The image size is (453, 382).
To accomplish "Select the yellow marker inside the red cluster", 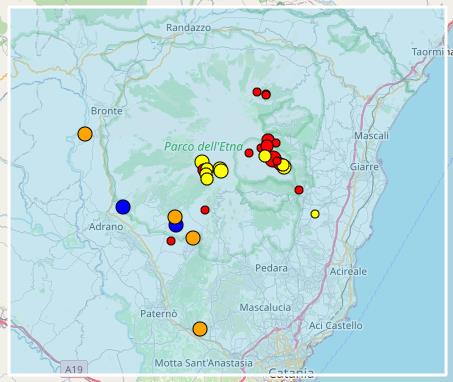I will click(265, 156).
